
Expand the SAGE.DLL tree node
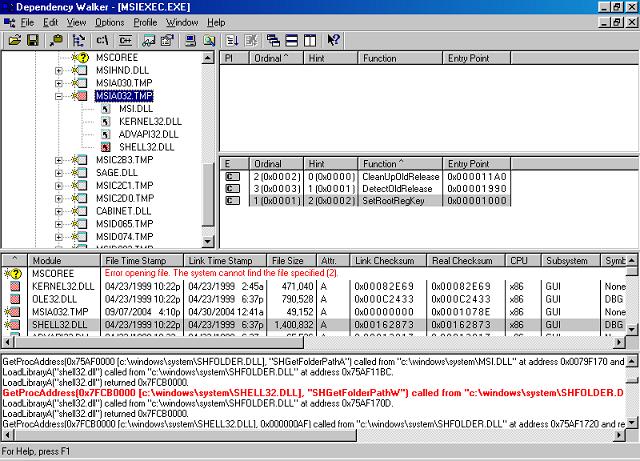click(x=59, y=173)
